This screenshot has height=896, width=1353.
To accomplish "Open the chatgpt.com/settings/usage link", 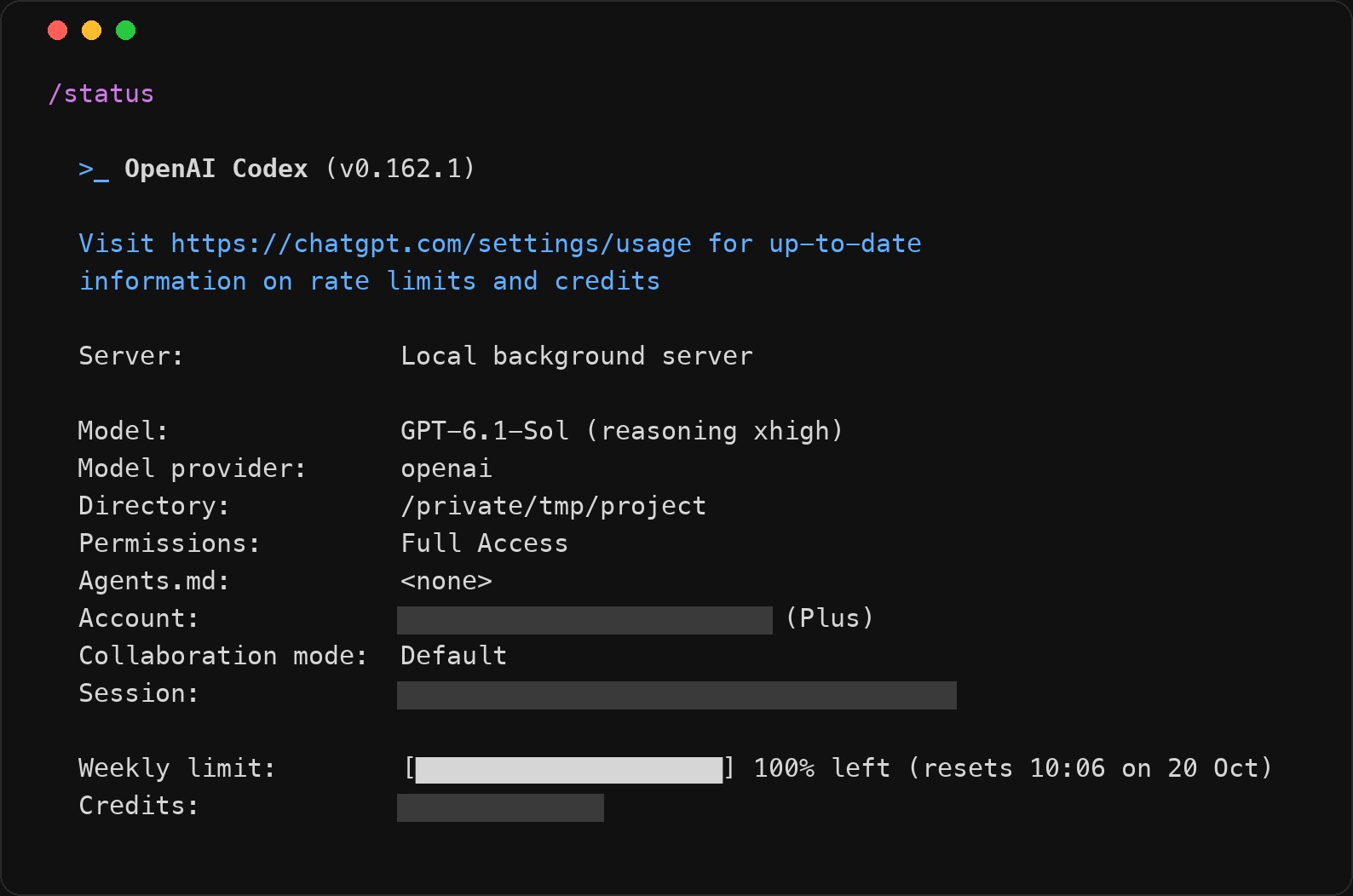I will pos(431,244).
